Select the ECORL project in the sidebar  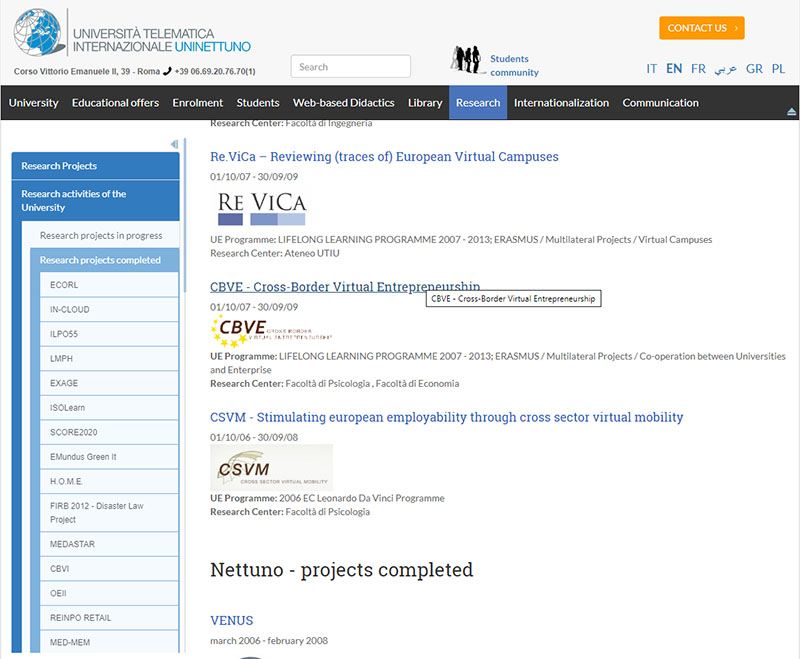pos(64,285)
